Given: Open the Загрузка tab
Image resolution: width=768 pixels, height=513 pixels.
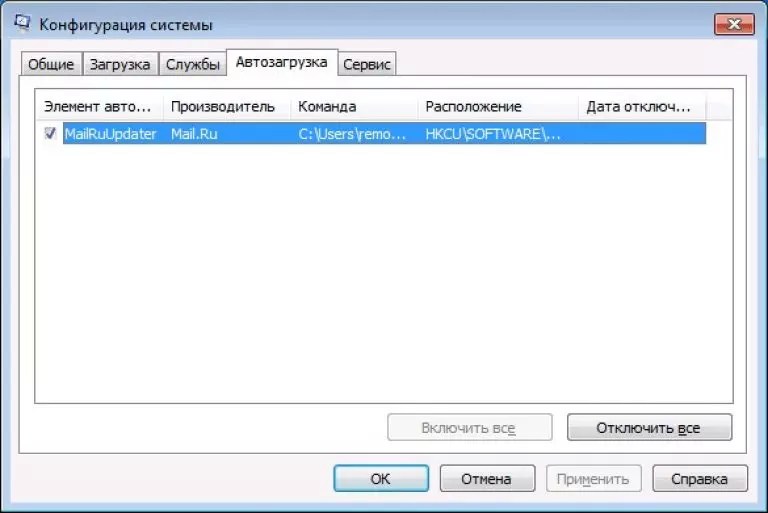Looking at the screenshot, I should click(x=120, y=64).
